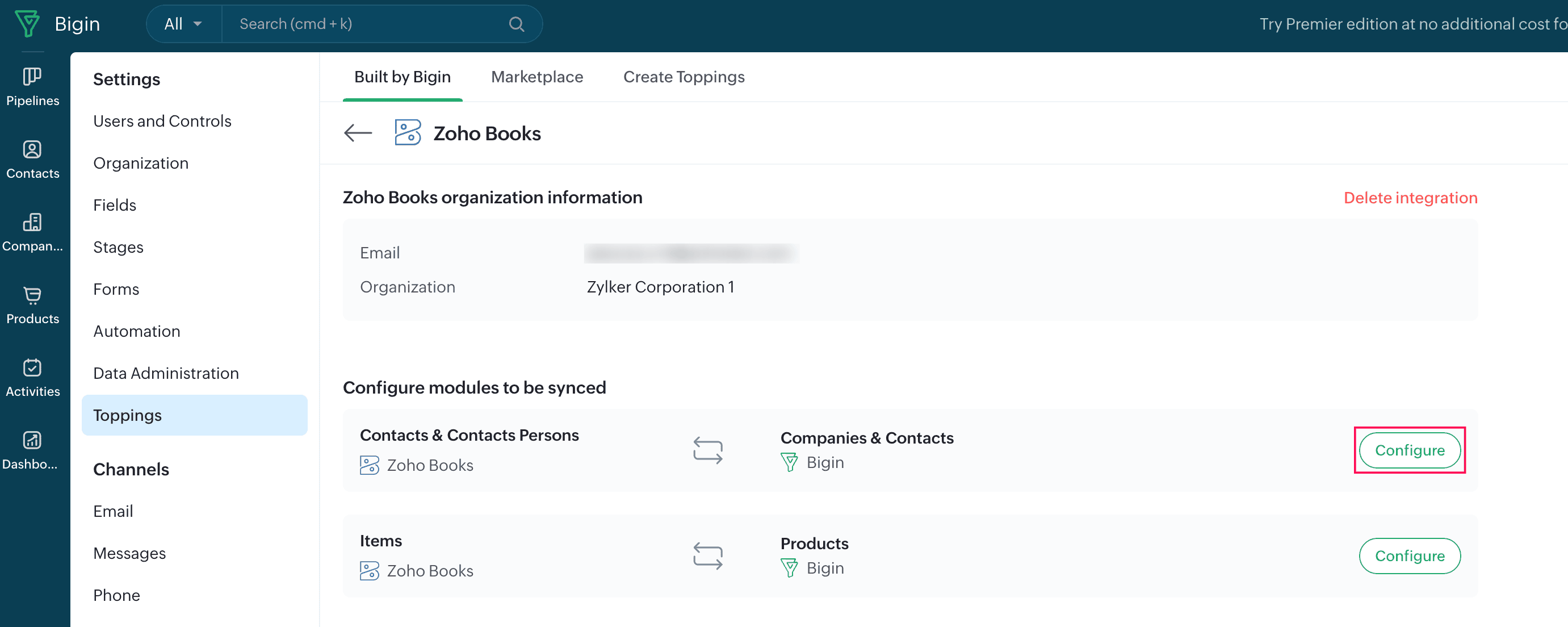
Task: Click the Bigin logo icon
Action: click(x=27, y=24)
